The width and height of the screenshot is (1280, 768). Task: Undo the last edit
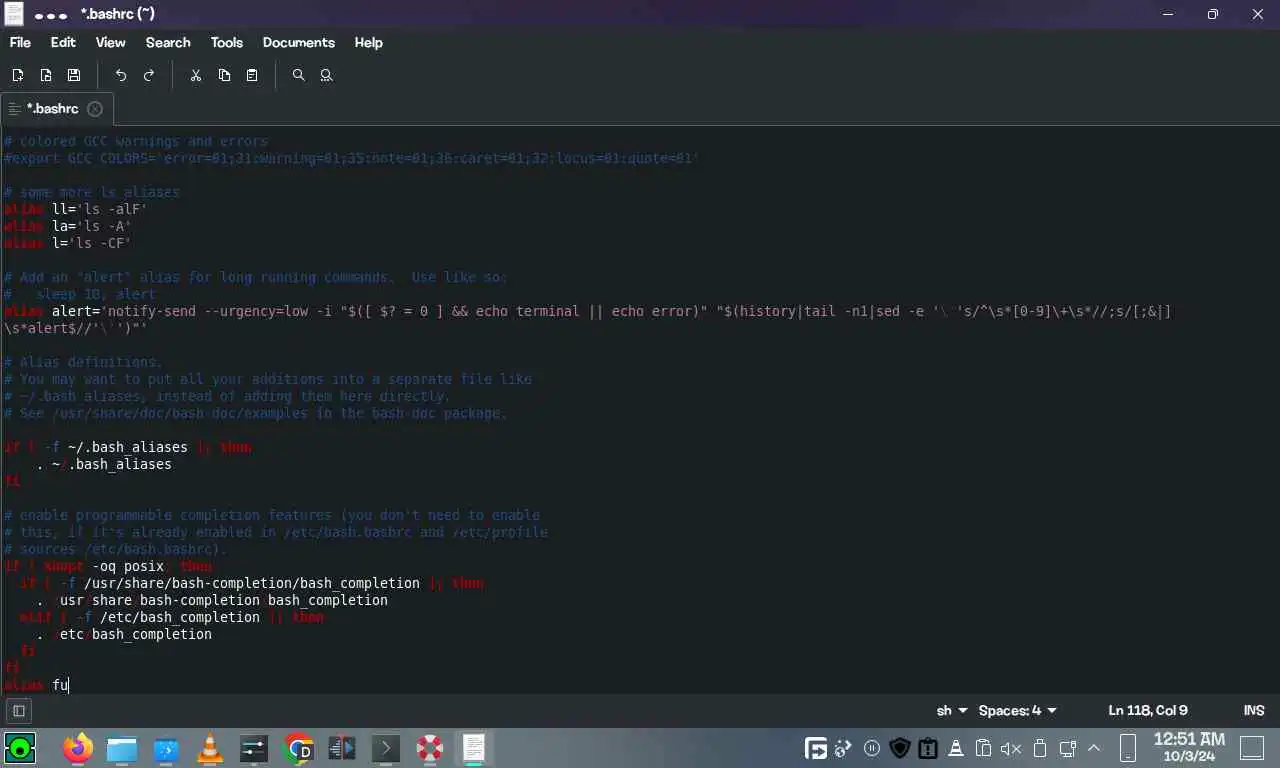pos(121,75)
